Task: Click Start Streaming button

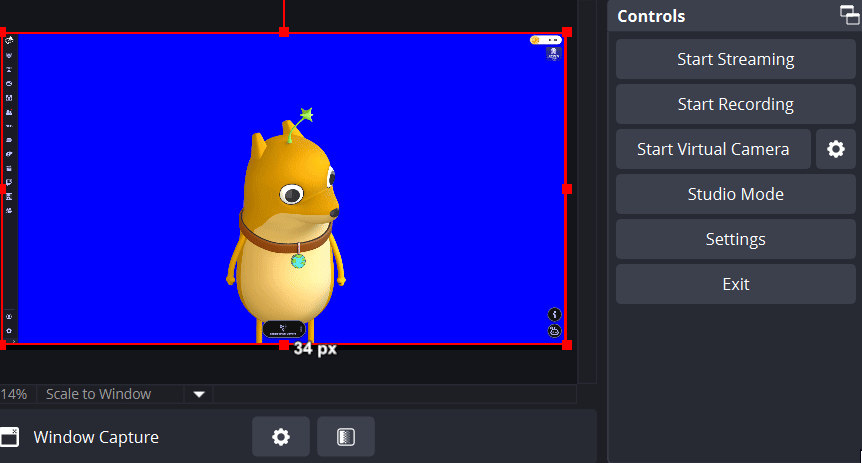Action: tap(735, 59)
